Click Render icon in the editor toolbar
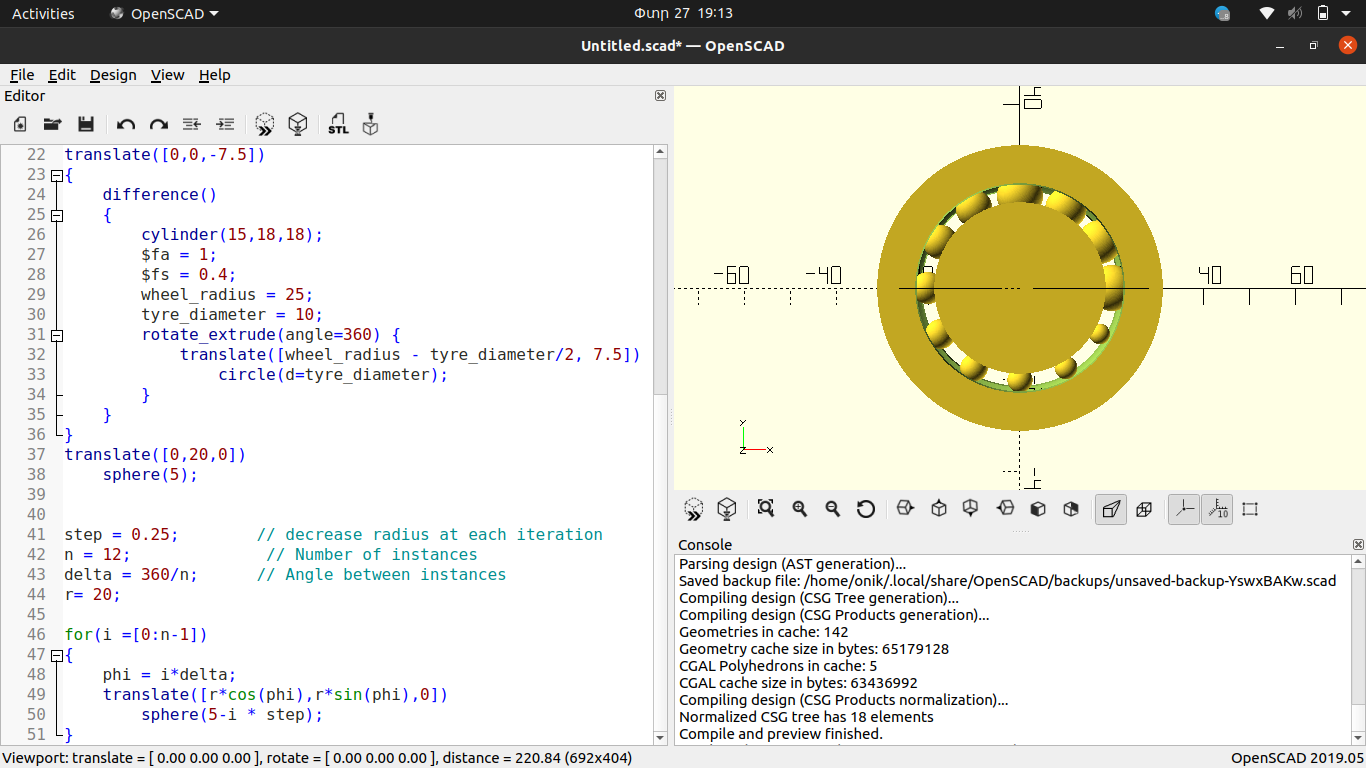Viewport: 1366px width, 768px height. tap(297, 124)
